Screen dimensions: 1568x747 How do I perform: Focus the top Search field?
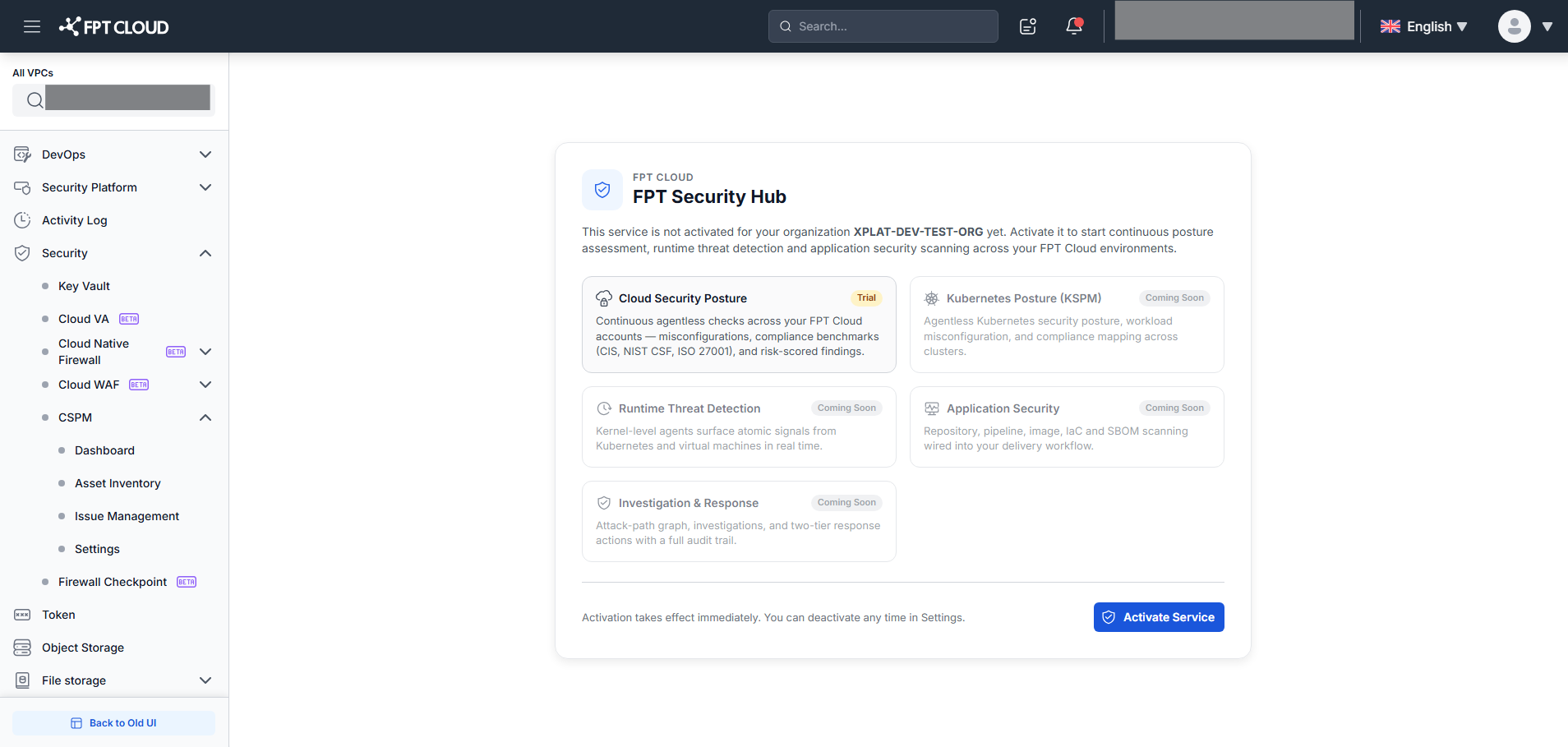pyautogui.click(x=883, y=26)
